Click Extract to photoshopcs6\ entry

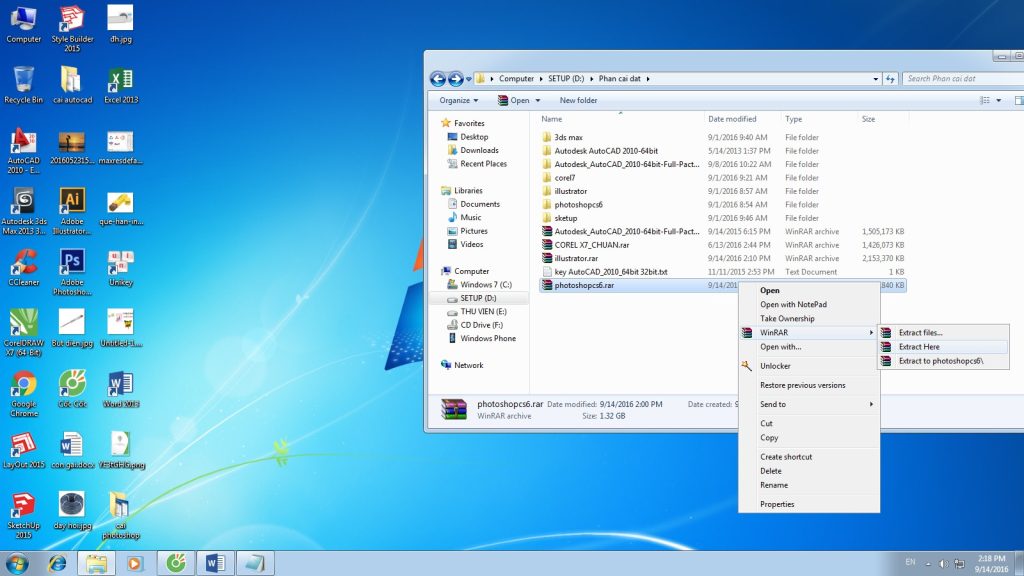coord(940,361)
